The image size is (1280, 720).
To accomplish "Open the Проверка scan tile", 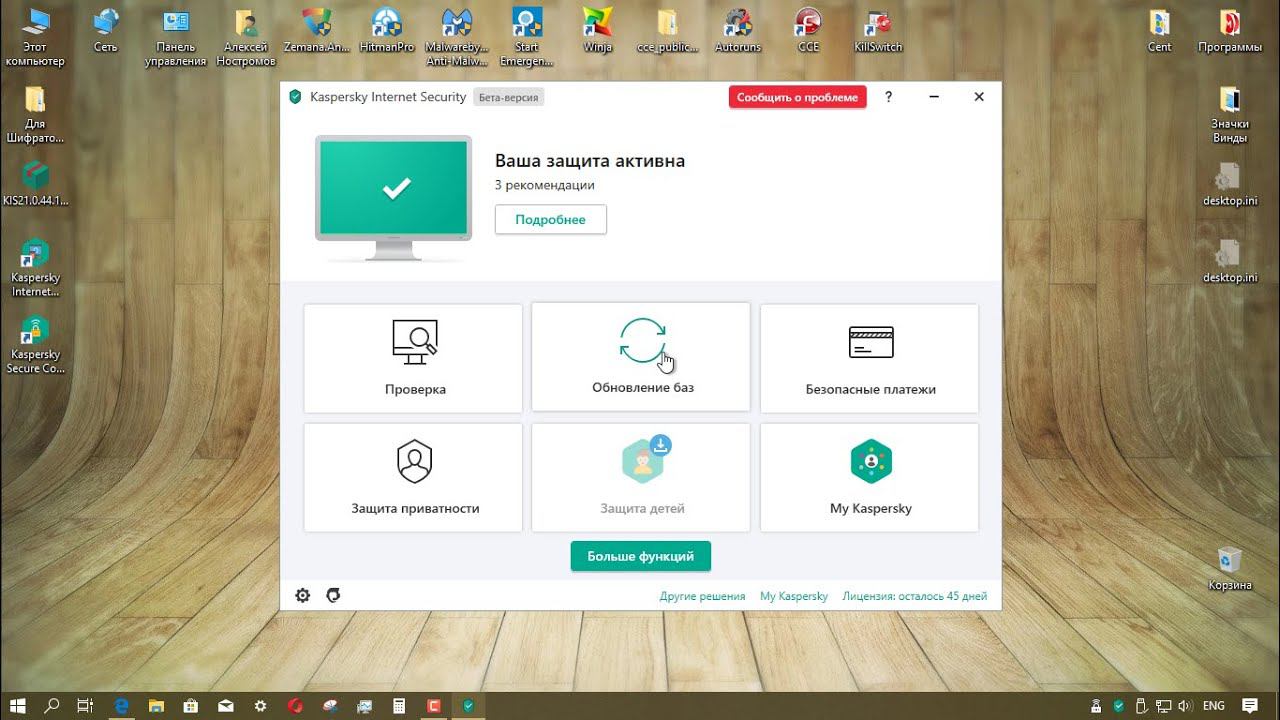I will click(x=413, y=358).
